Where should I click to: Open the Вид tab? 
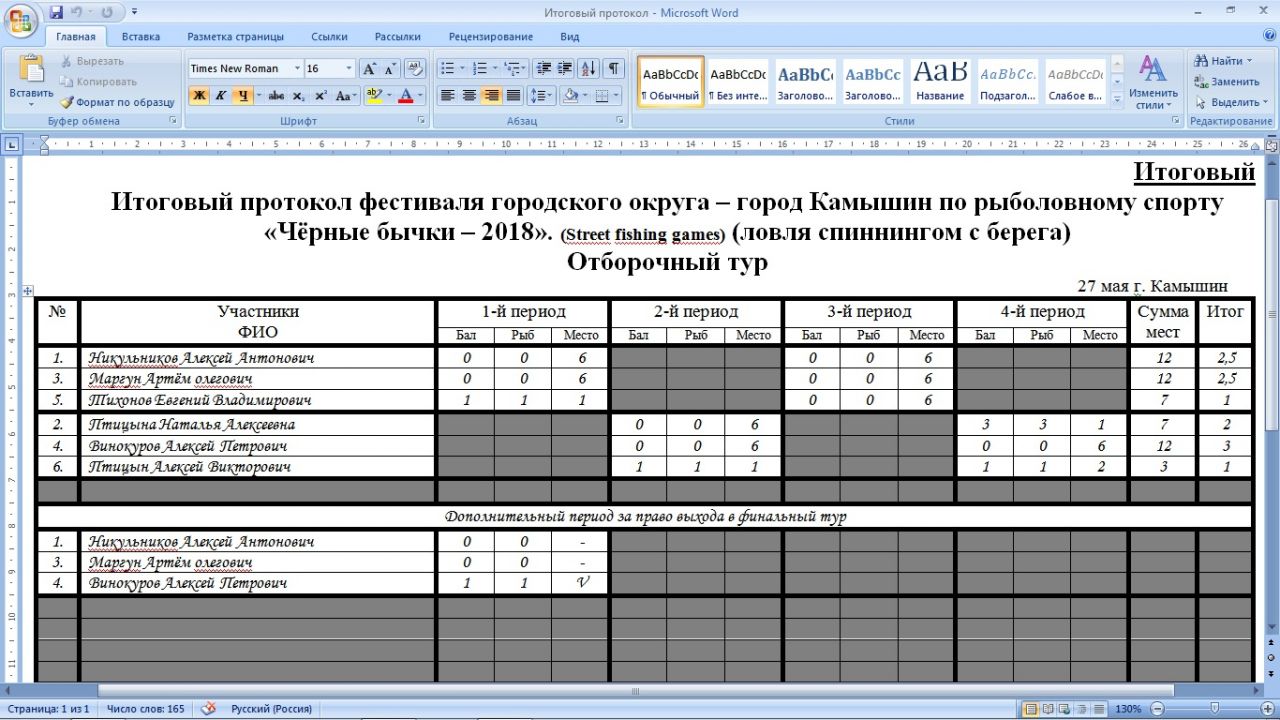(x=570, y=37)
